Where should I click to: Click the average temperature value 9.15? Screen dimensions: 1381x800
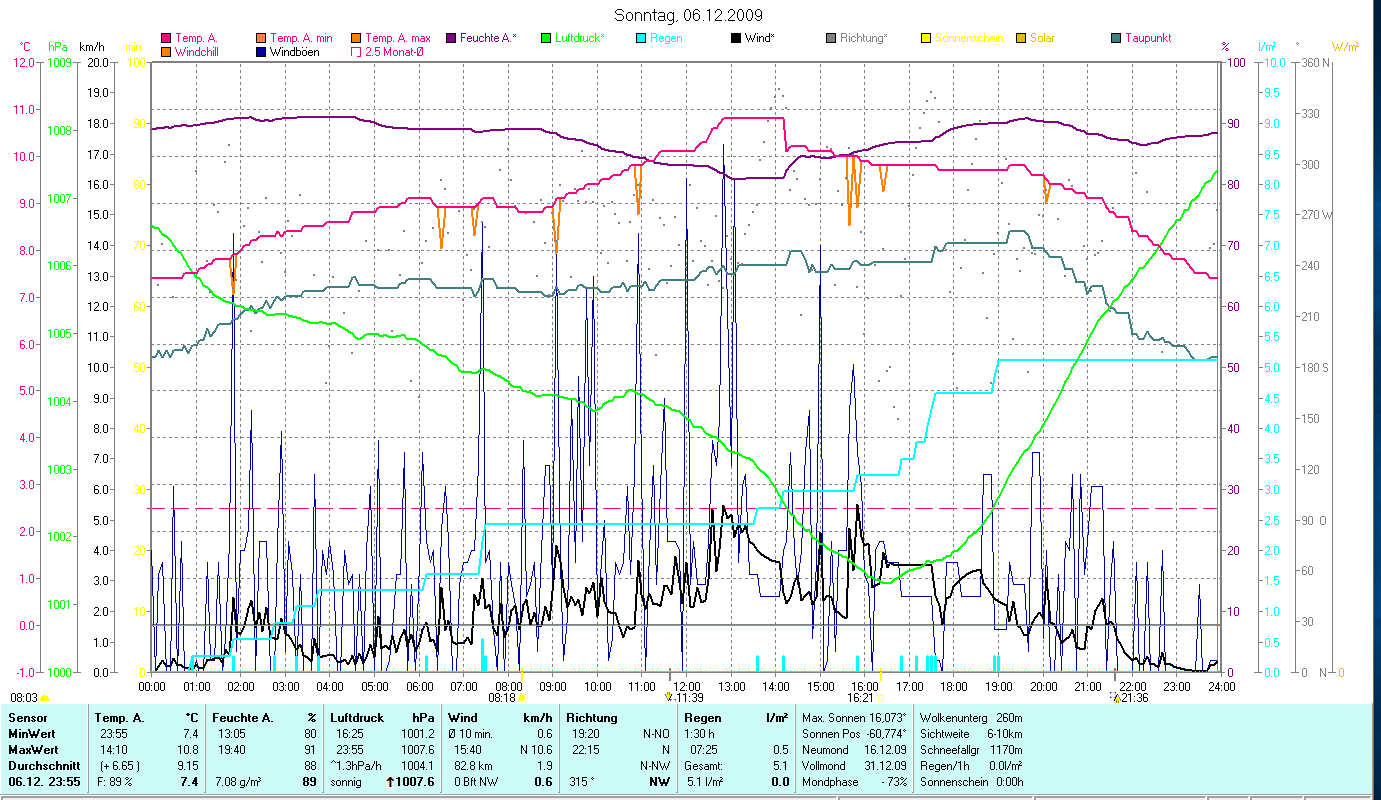[187, 766]
